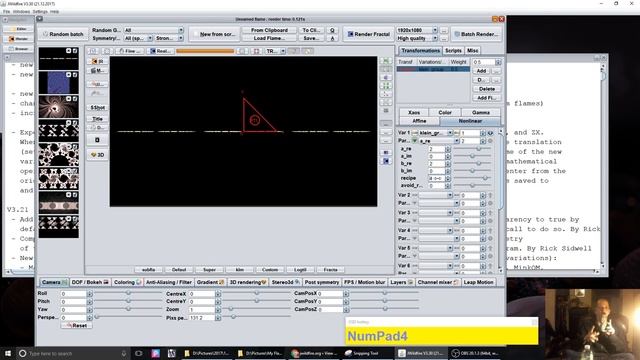Viewport: 640px width, 360px height.
Task: Click the Add transform button
Action: 481,71
